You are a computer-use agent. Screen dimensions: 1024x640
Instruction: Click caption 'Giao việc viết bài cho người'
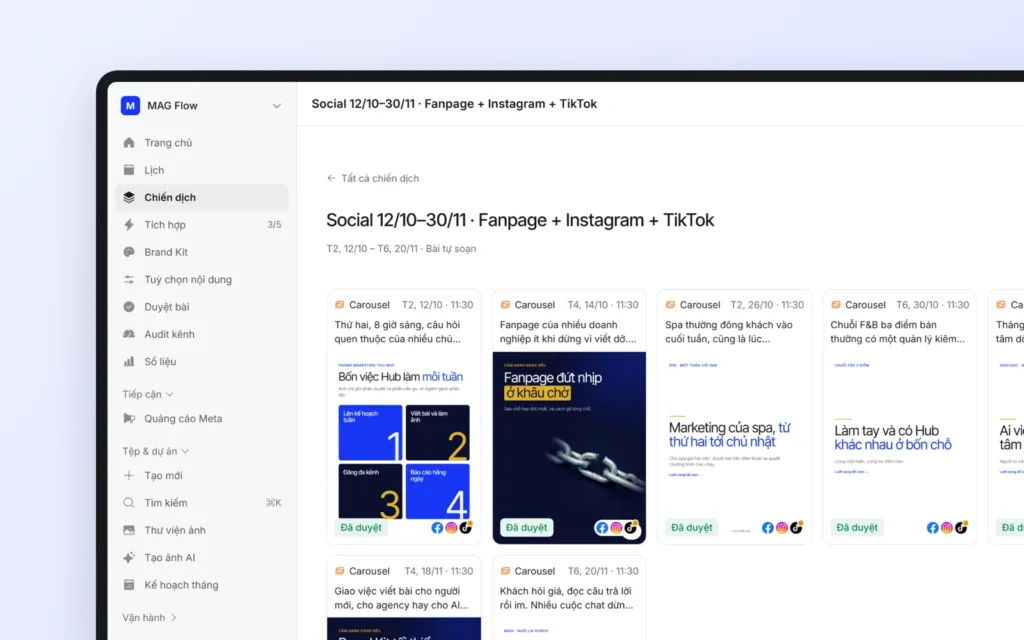point(398,591)
